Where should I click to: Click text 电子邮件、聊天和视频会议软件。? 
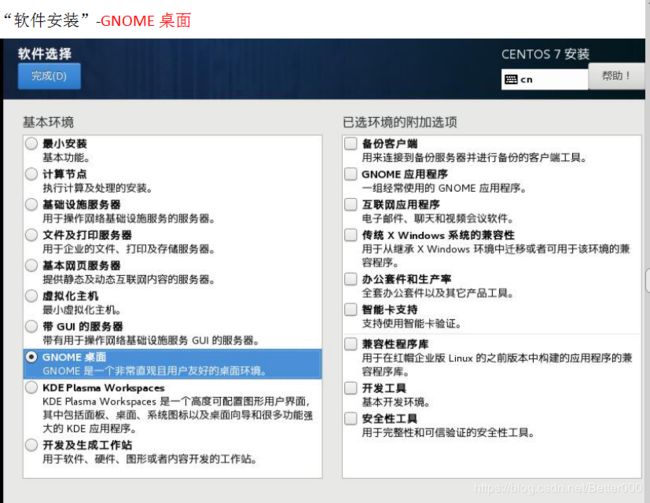click(x=438, y=219)
